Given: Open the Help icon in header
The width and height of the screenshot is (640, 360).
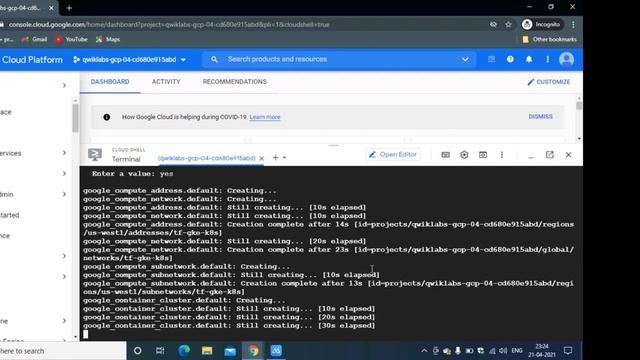Looking at the screenshot, I should point(510,60).
